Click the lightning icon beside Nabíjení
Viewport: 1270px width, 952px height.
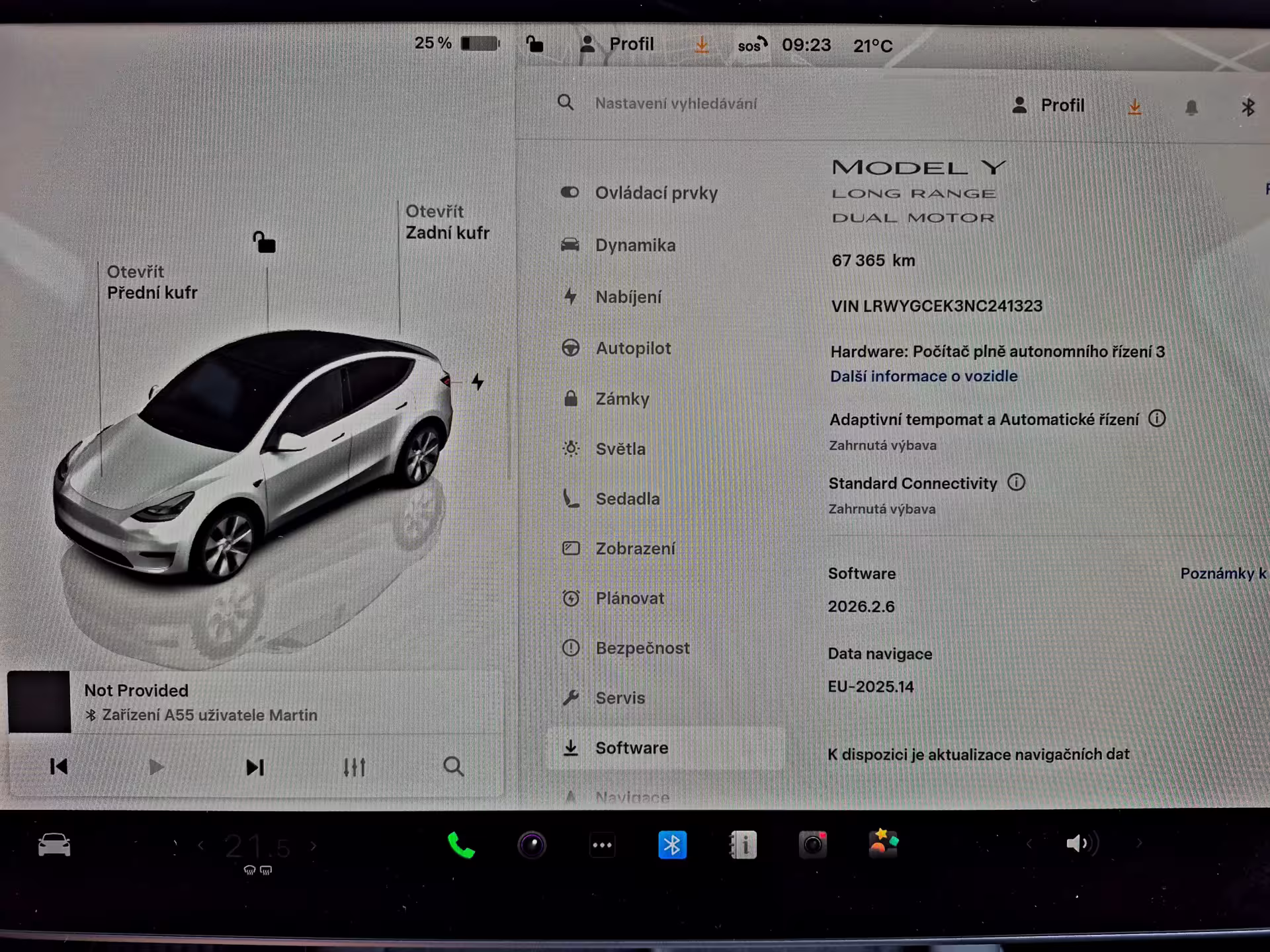pyautogui.click(x=570, y=296)
